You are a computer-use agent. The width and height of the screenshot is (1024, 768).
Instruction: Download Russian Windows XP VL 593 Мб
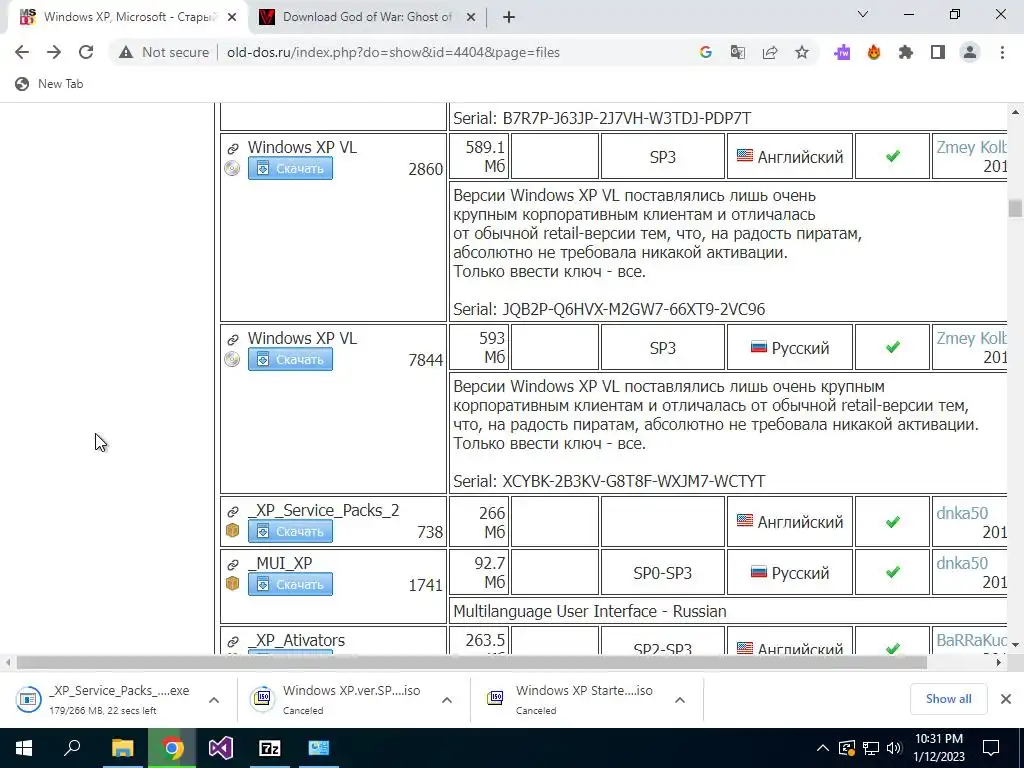(x=290, y=359)
